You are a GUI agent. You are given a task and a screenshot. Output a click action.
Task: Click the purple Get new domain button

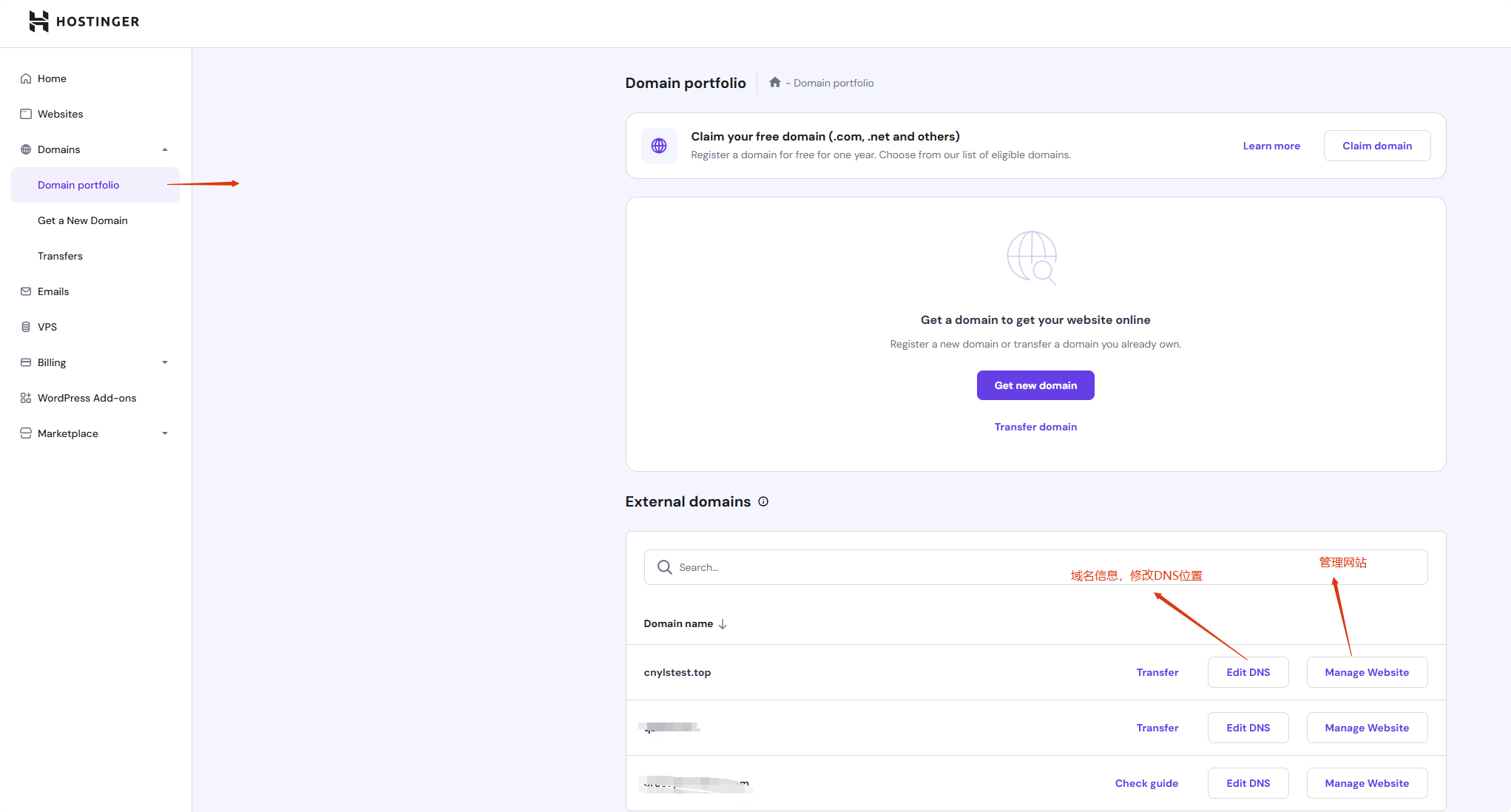[1035, 385]
